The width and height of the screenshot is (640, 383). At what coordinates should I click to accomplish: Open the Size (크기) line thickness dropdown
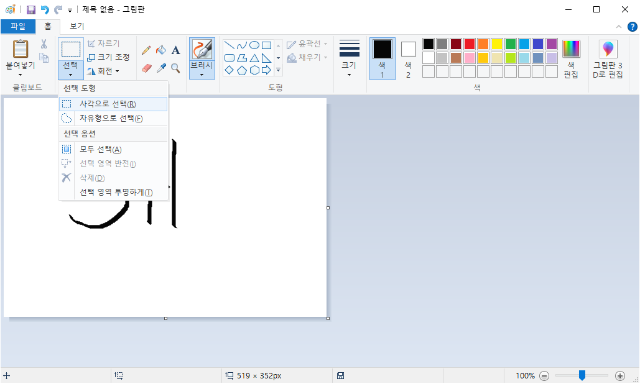(349, 59)
